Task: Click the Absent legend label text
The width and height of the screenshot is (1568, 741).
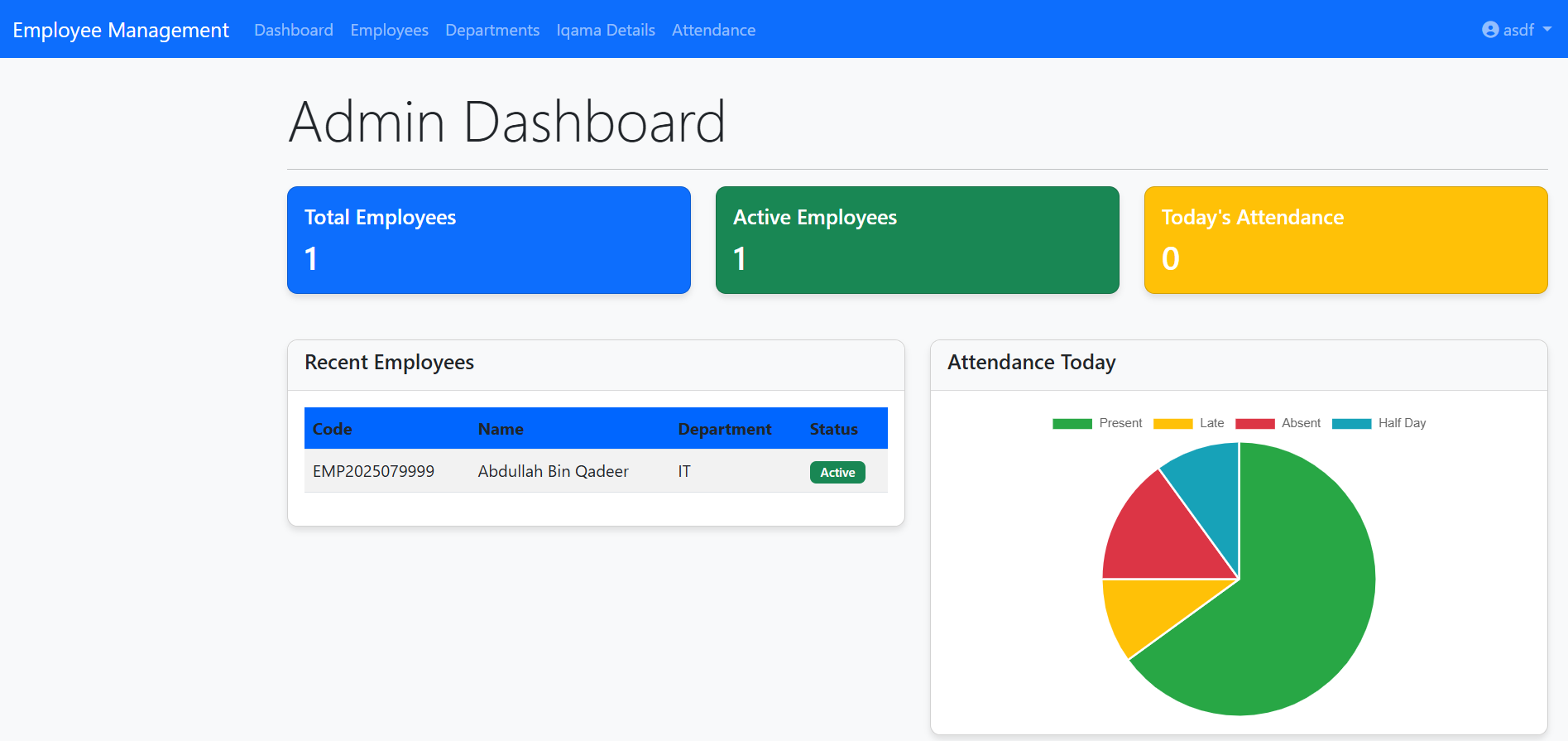Action: tap(1301, 423)
